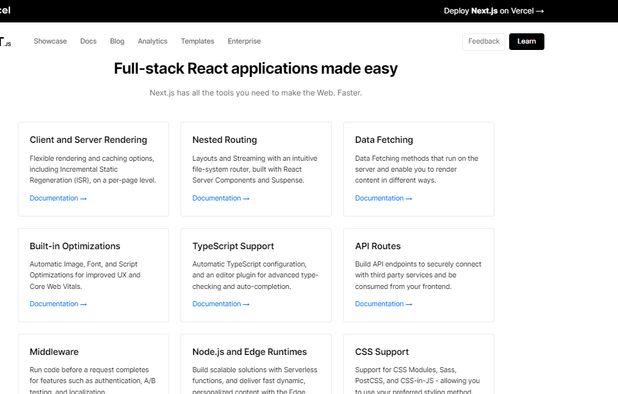
Task: Open the Enterprise nav link
Action: pos(244,41)
